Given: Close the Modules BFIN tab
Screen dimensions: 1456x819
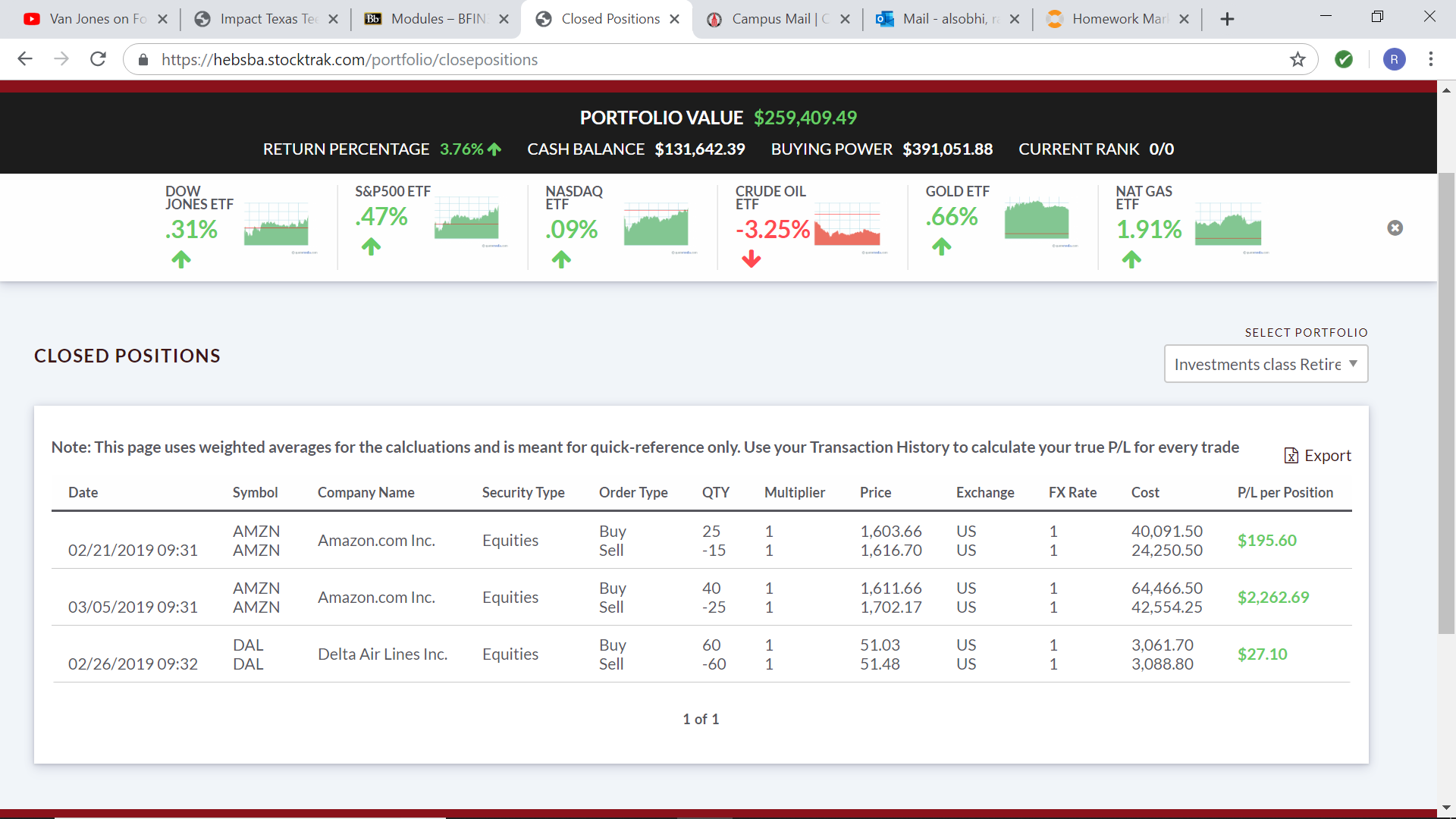Looking at the screenshot, I should 504,19.
